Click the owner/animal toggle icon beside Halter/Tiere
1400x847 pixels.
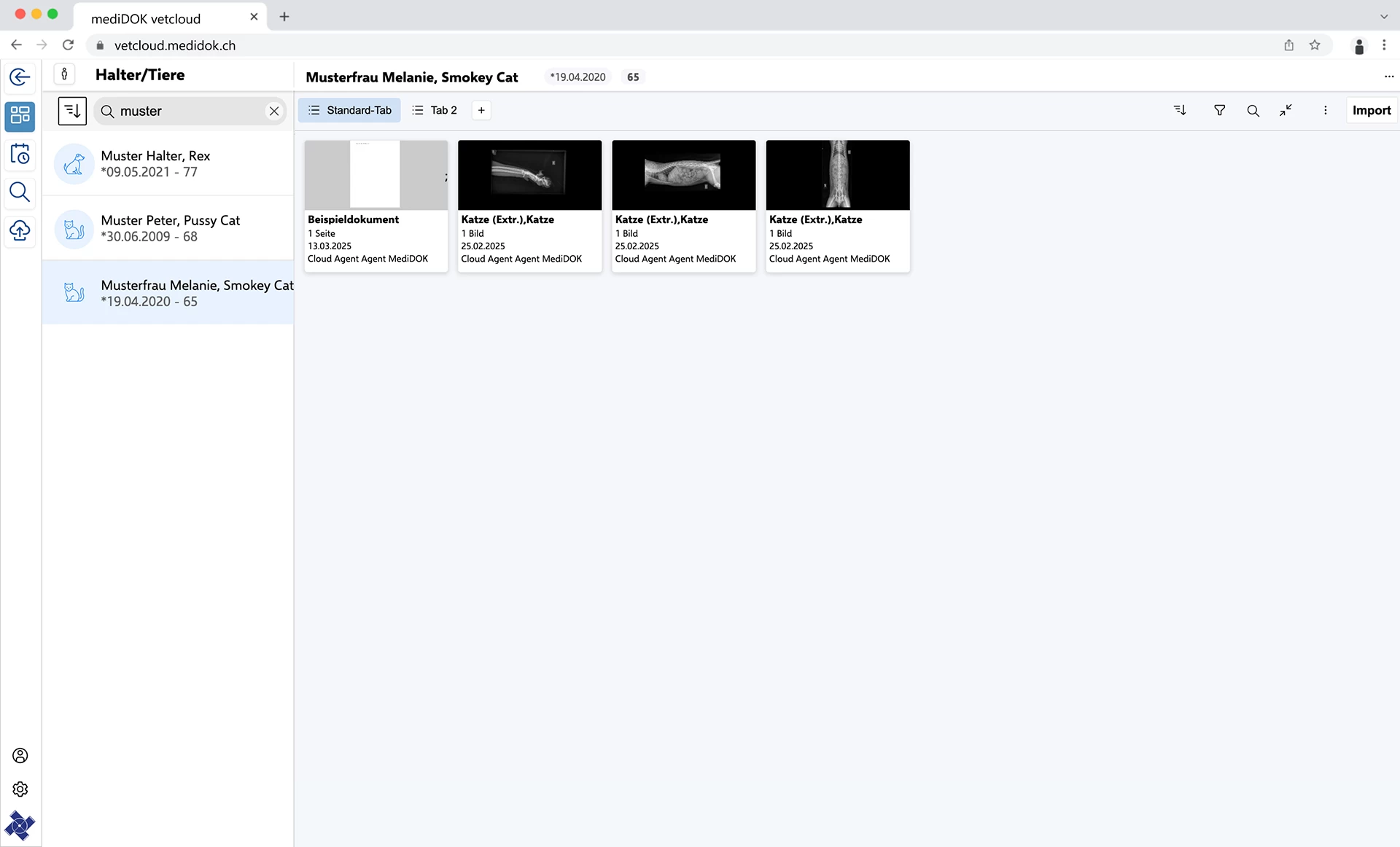pos(65,74)
